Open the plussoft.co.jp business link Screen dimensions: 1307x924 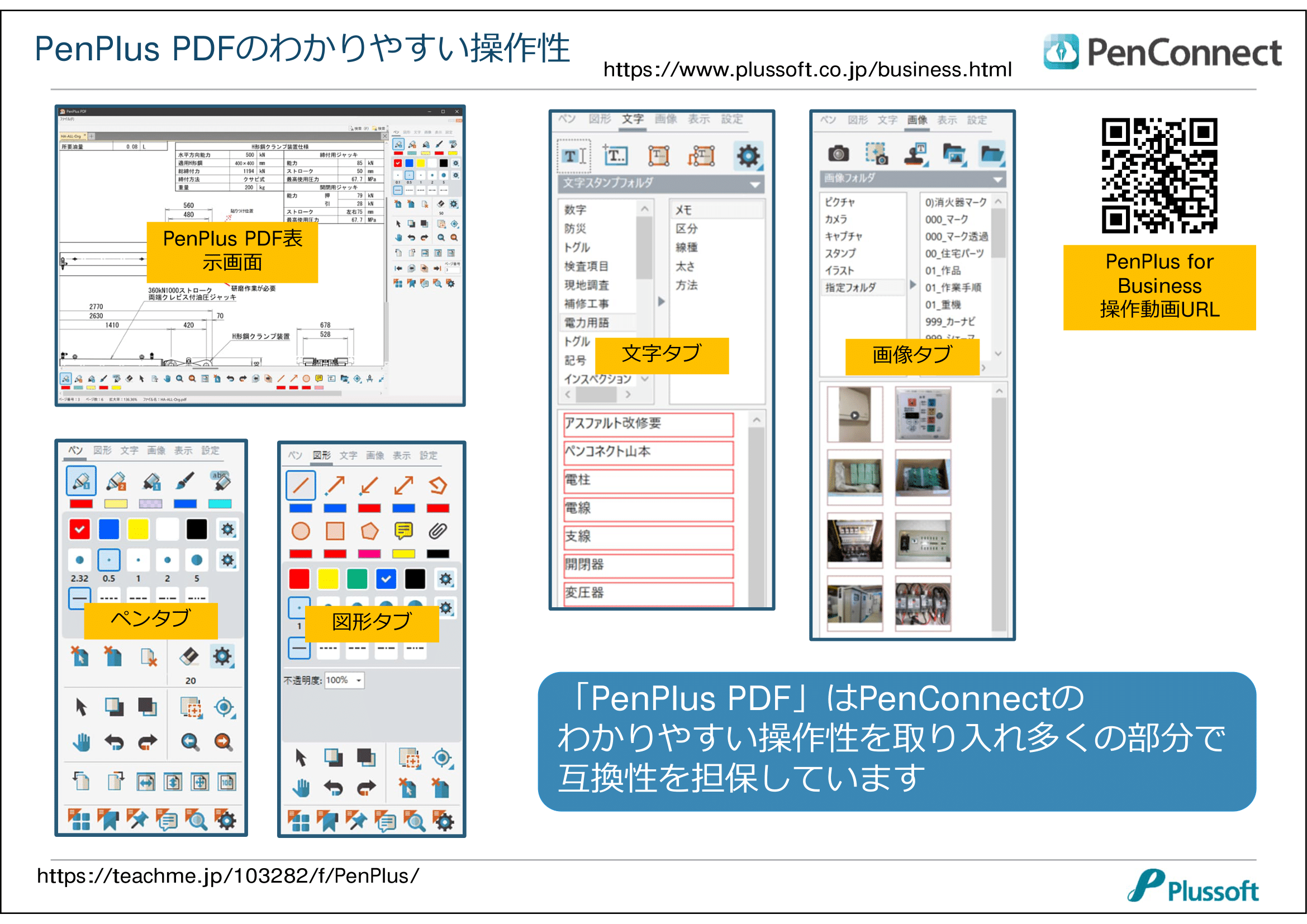click(x=807, y=70)
